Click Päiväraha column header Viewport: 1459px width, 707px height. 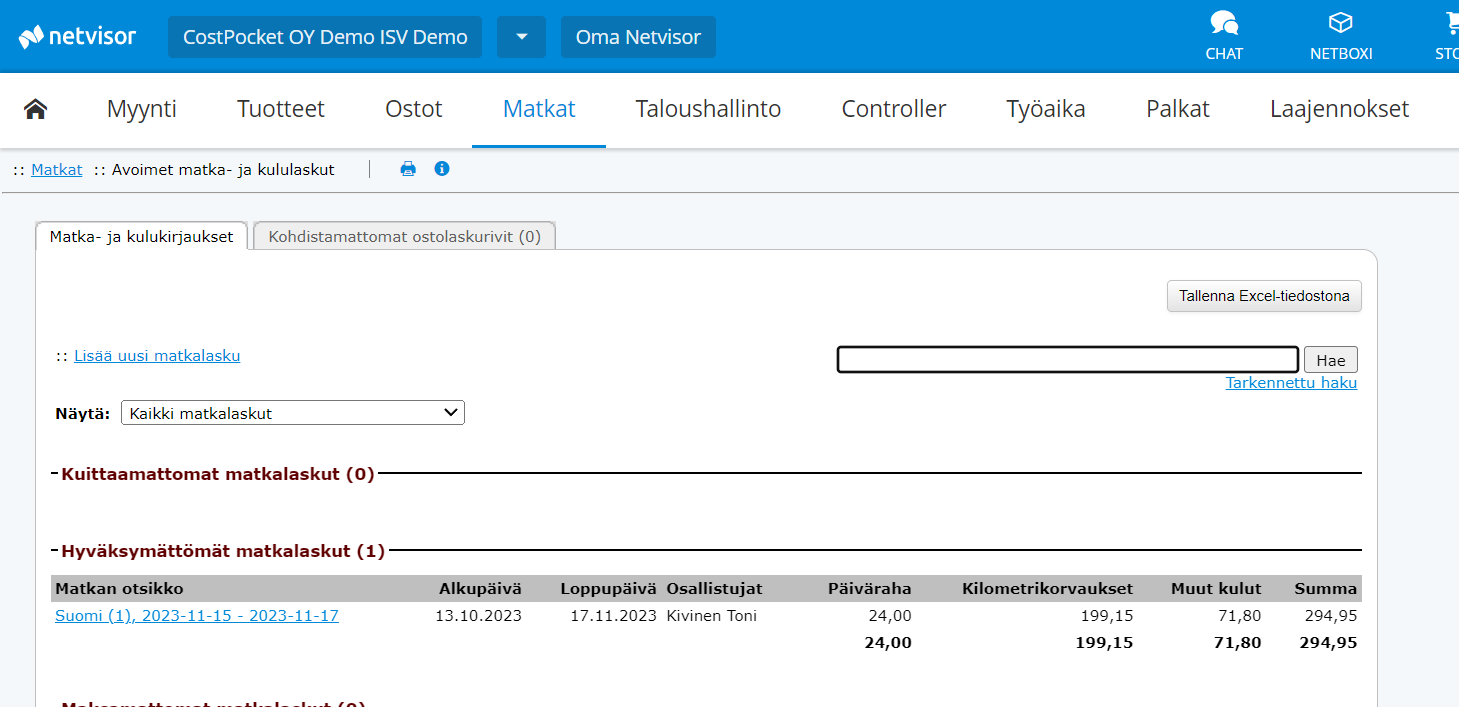tap(869, 588)
